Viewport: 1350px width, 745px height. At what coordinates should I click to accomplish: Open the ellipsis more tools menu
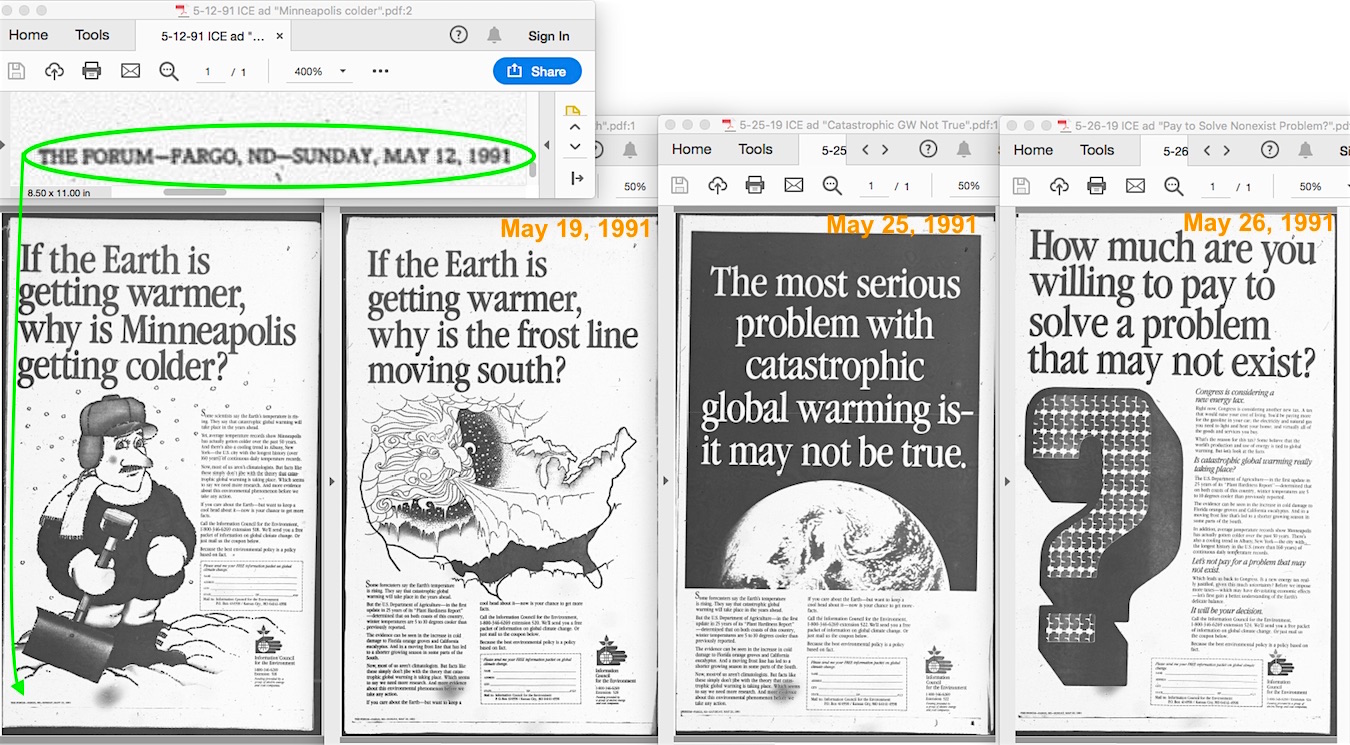coord(380,71)
